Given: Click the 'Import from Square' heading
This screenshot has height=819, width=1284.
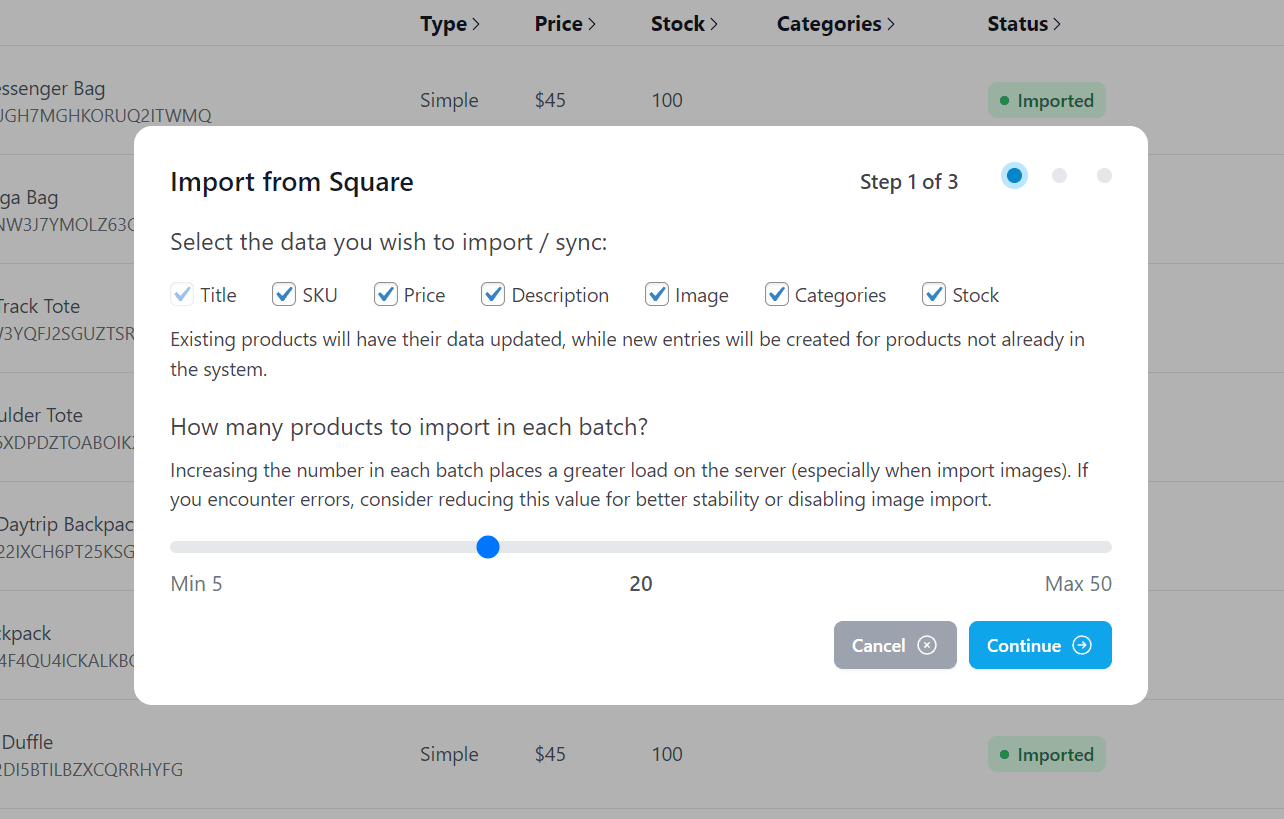Looking at the screenshot, I should [x=292, y=182].
